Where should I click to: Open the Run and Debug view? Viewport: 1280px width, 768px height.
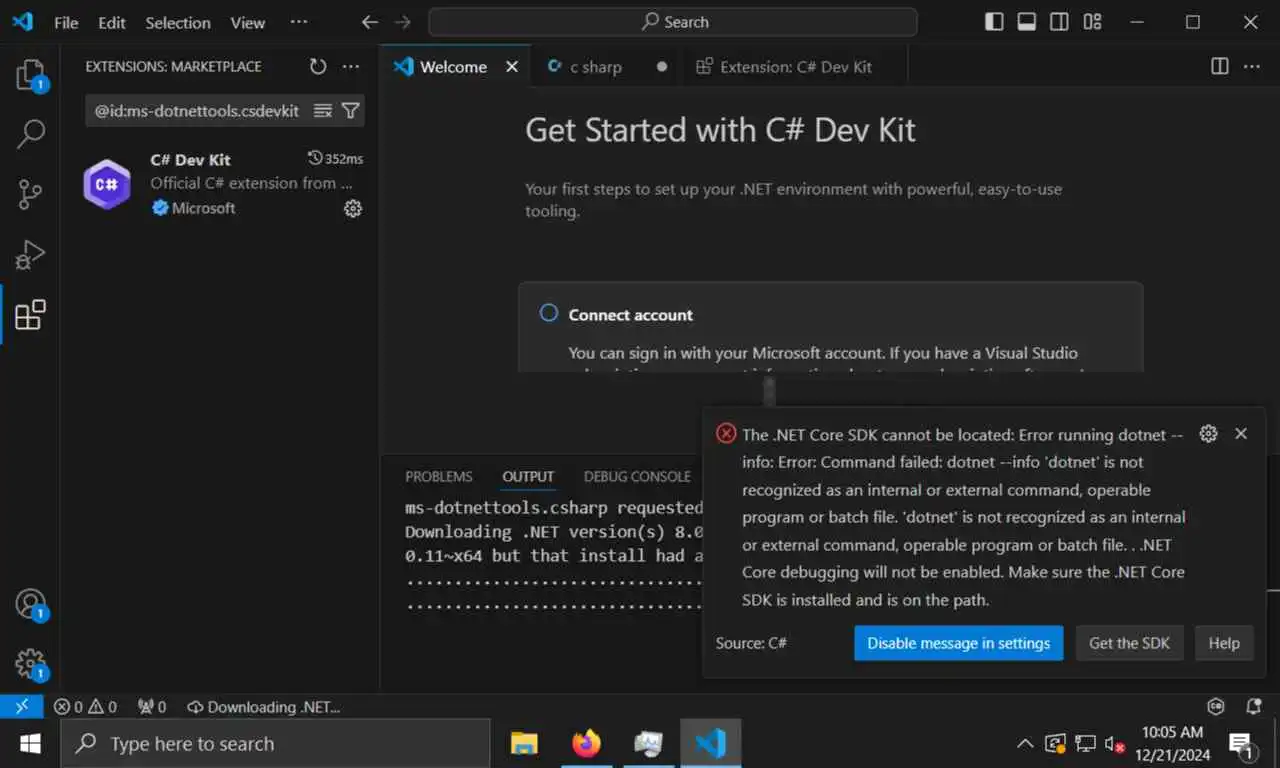30,255
